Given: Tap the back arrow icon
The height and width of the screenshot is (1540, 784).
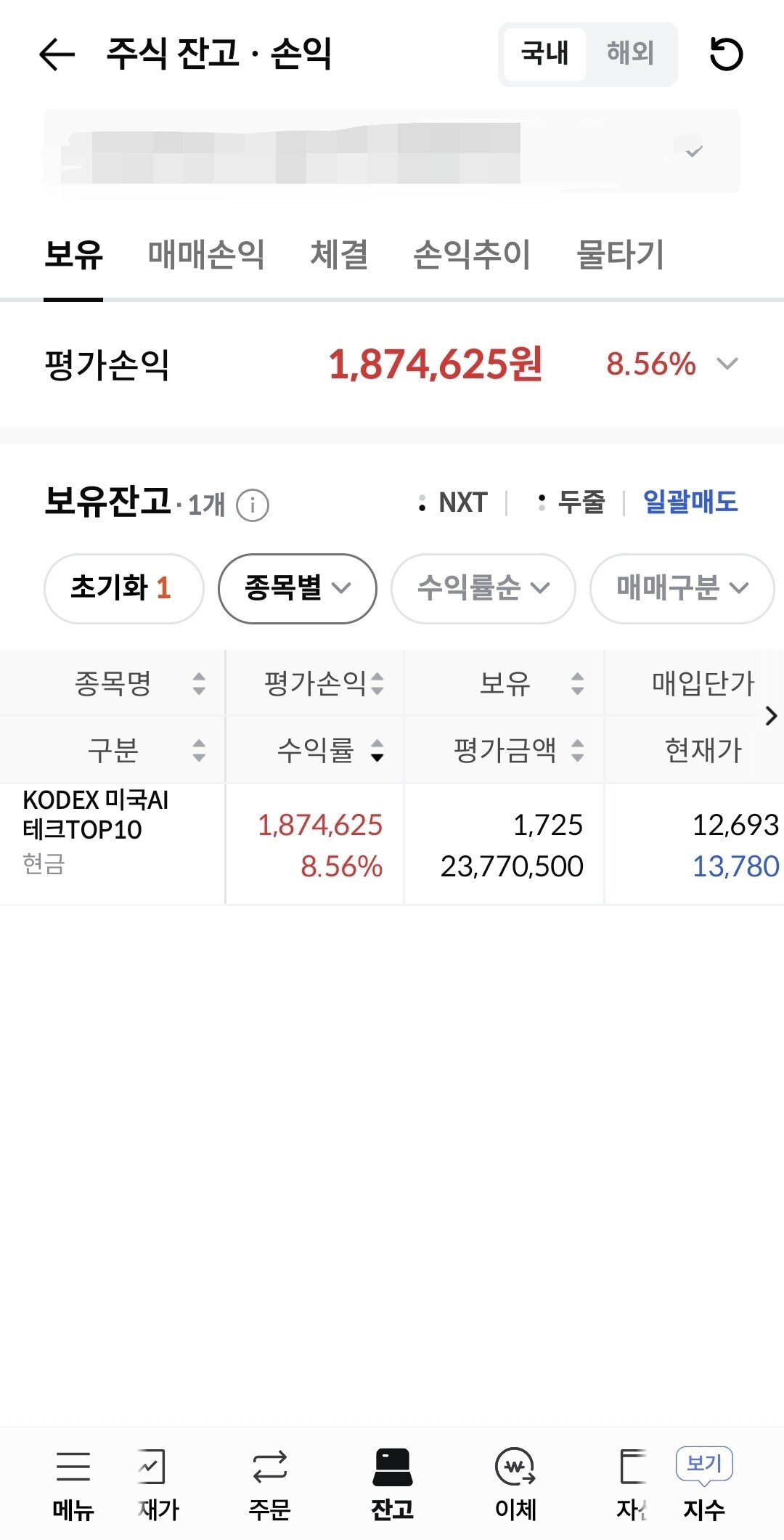Looking at the screenshot, I should pyautogui.click(x=57, y=54).
